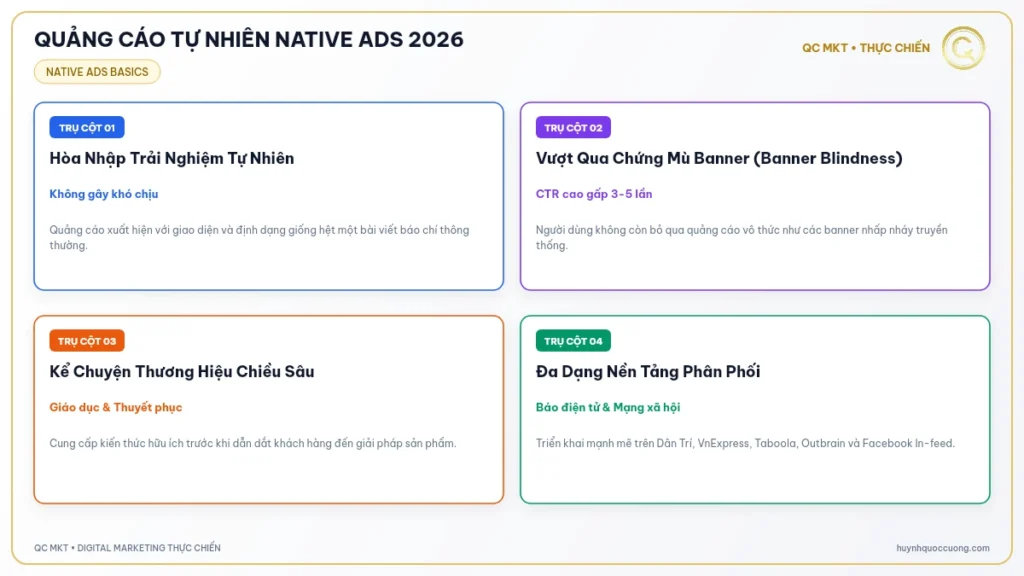Select the title QUẢNG CÁO TỰ NHIÊN NATIVE ADS 2026
Viewport: 1024px width, 576px height.
pos(249,39)
